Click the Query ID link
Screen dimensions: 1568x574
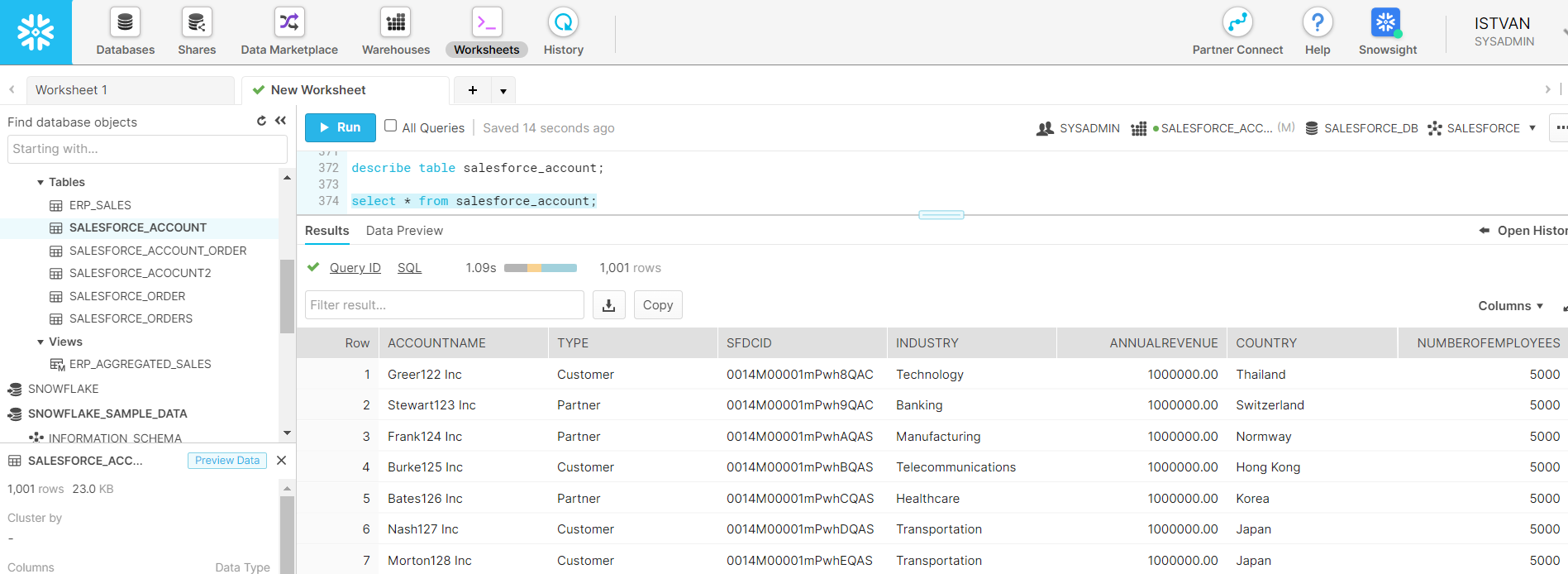tap(355, 268)
